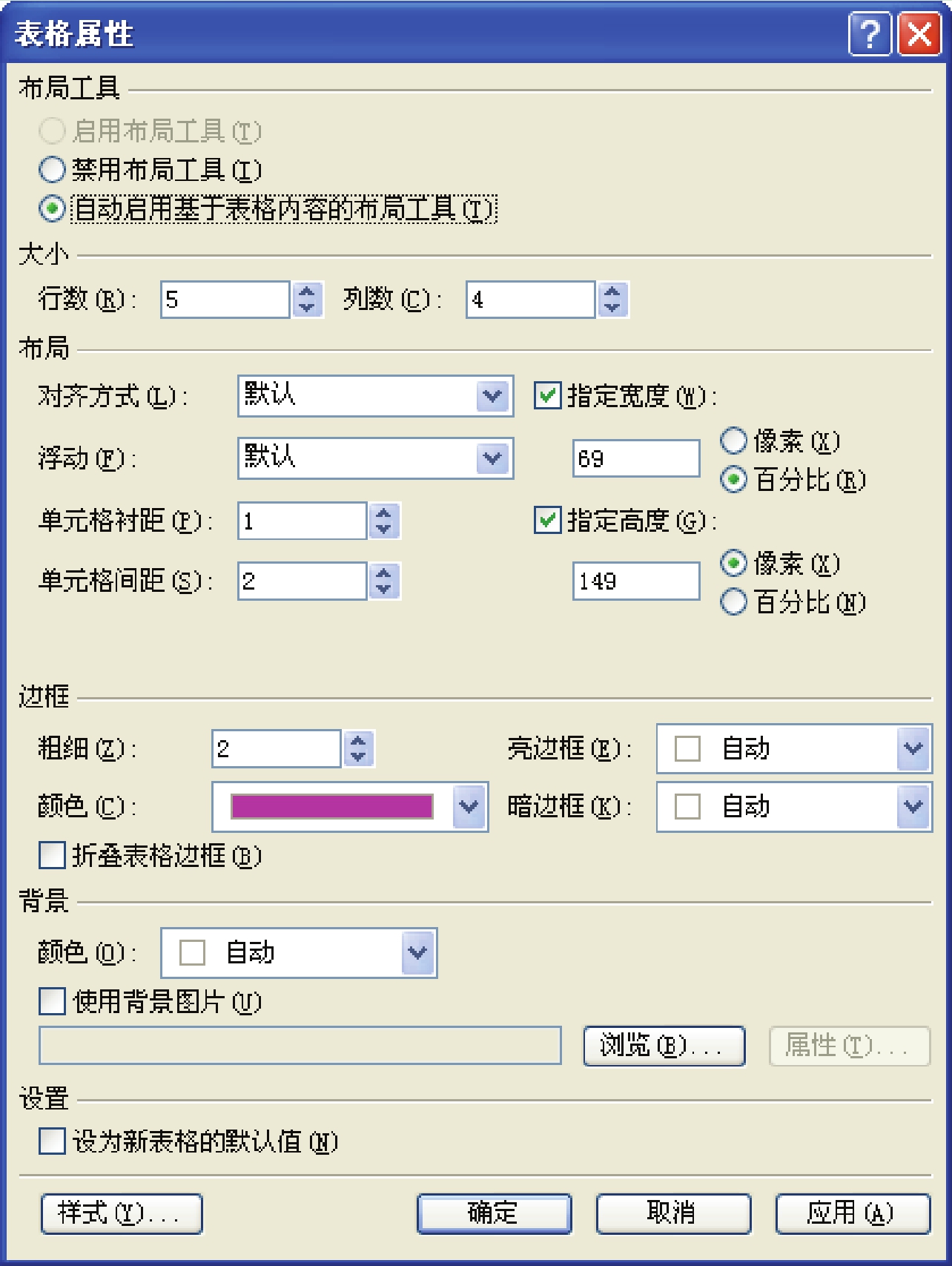952x1266 pixels.
Task: Decrease cell spacing spinner down arrow
Action: (x=383, y=589)
